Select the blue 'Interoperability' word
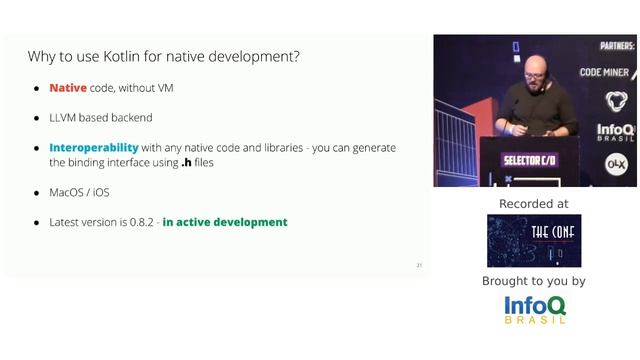Screen dimensions: 640x360 pos(94,147)
